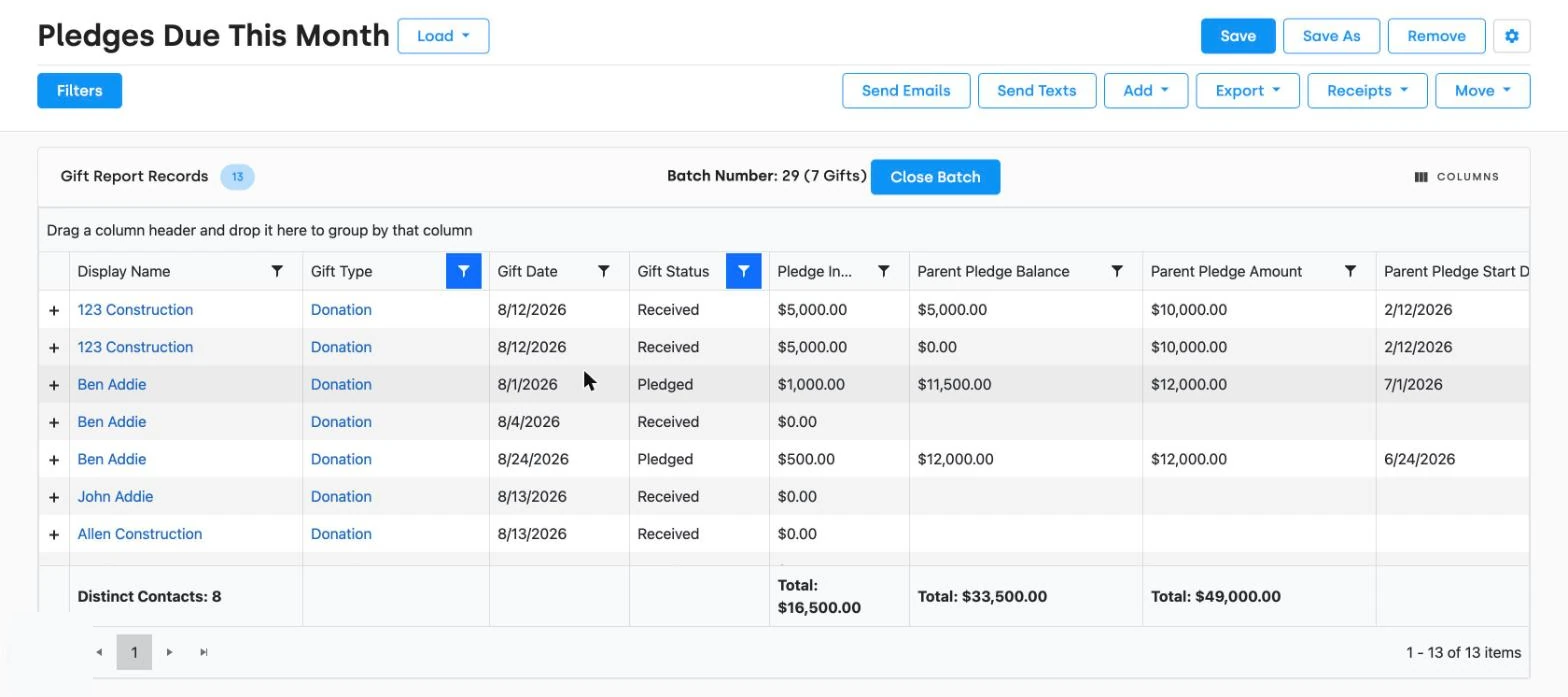The image size is (1568, 697).
Task: Click the Remove button
Action: (x=1436, y=36)
